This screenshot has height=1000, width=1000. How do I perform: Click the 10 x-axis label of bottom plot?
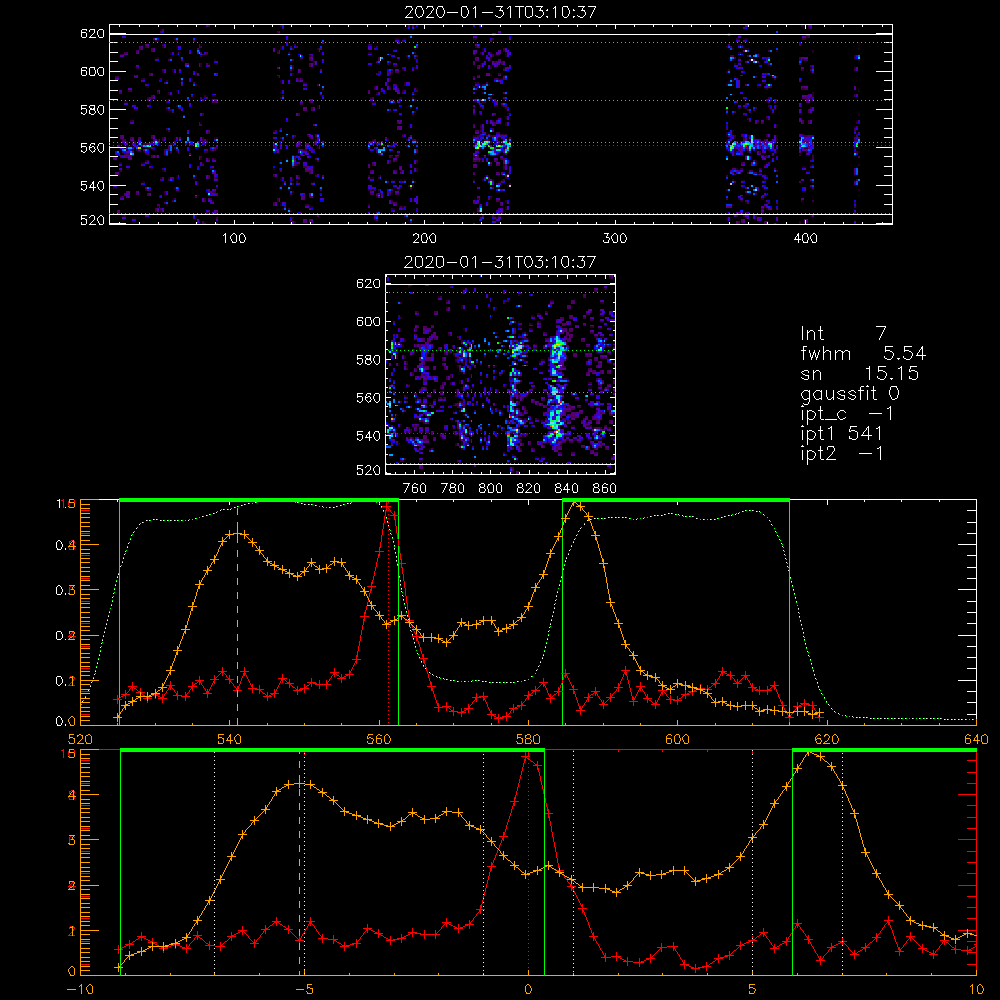[x=976, y=989]
